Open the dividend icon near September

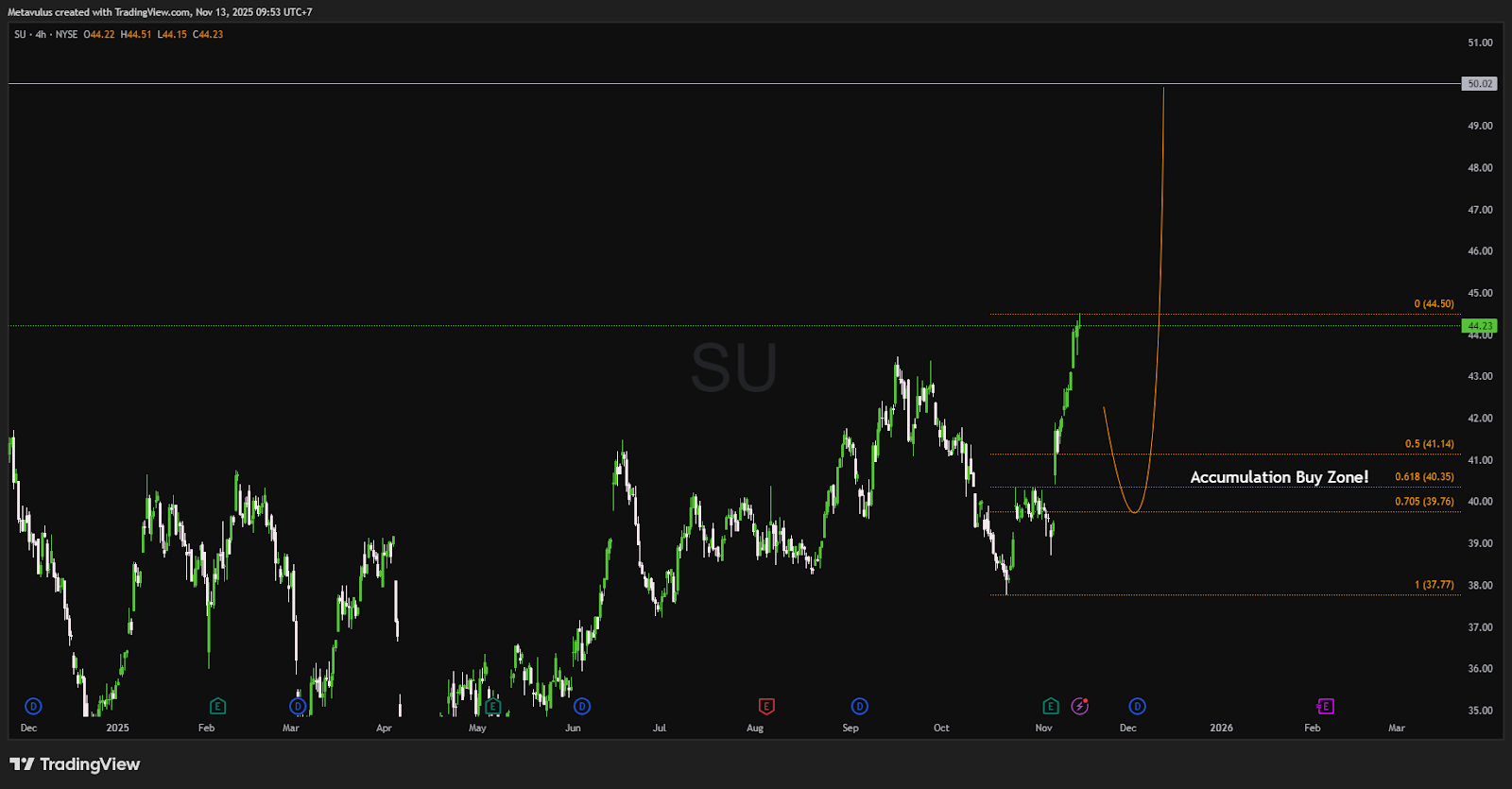tap(859, 706)
